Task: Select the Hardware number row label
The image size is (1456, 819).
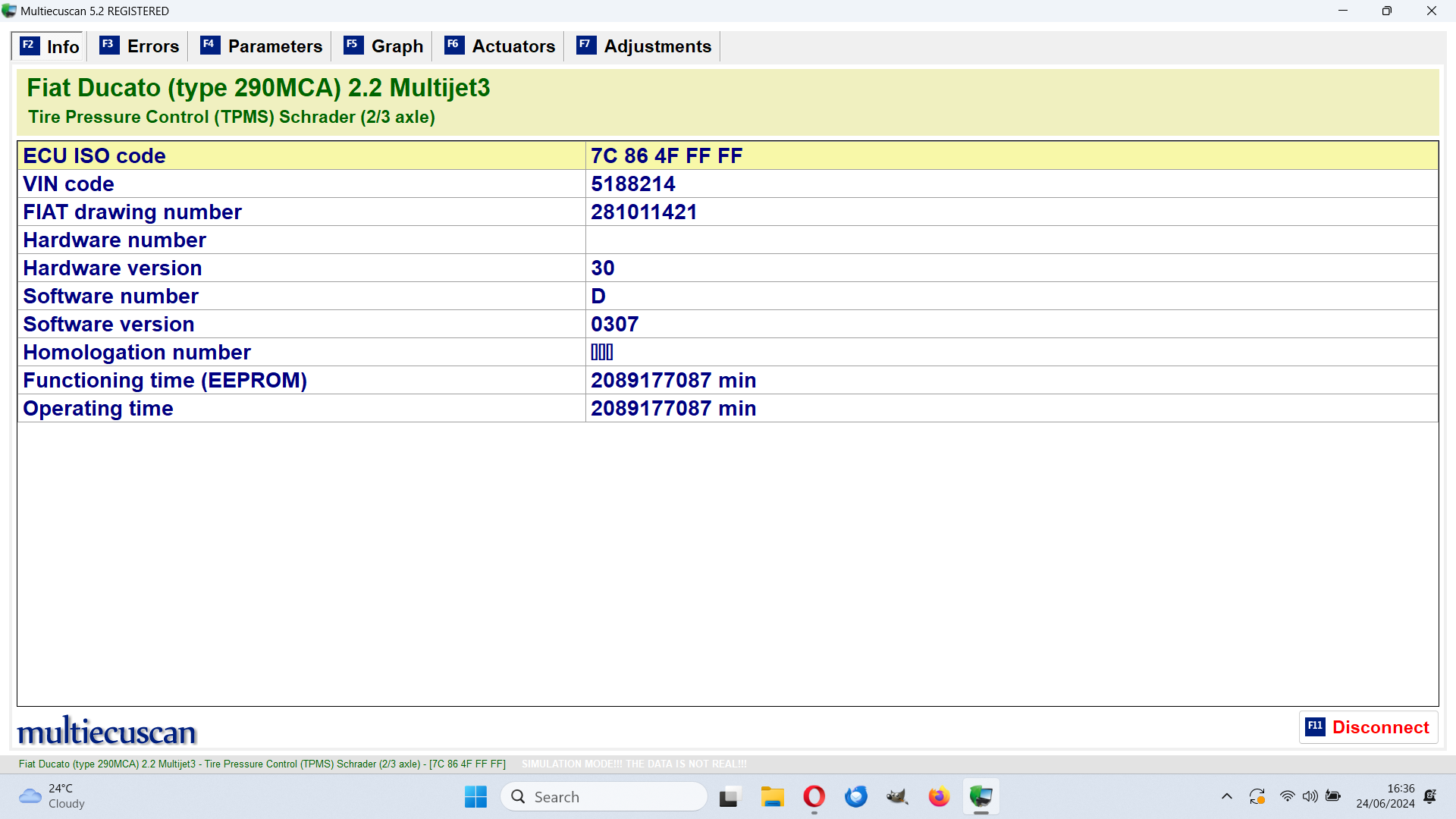Action: [x=115, y=240]
